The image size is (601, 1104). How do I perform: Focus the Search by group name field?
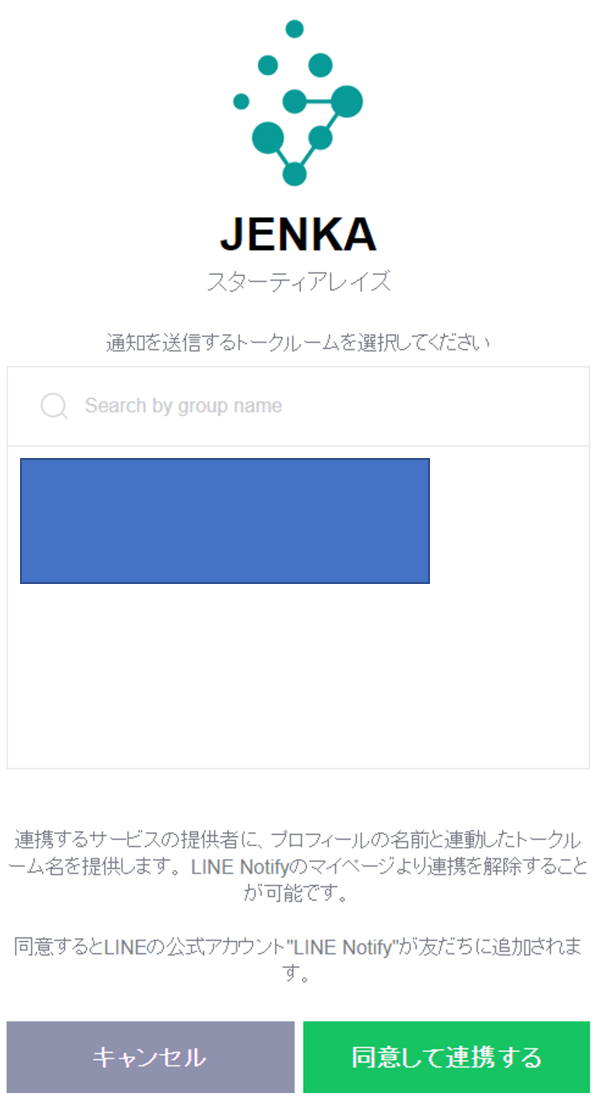click(x=298, y=406)
